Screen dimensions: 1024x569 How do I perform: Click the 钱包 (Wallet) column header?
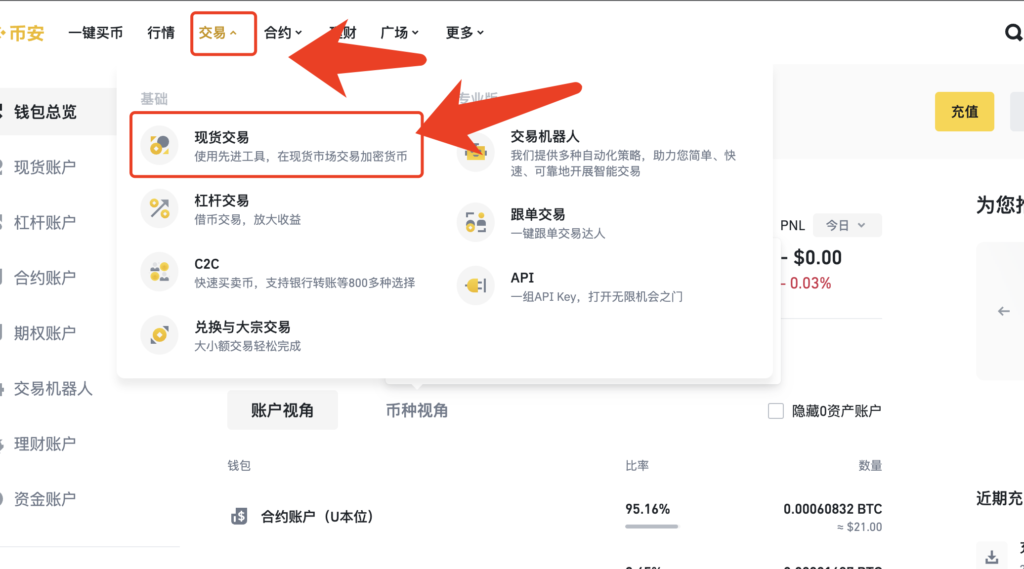[x=239, y=466]
